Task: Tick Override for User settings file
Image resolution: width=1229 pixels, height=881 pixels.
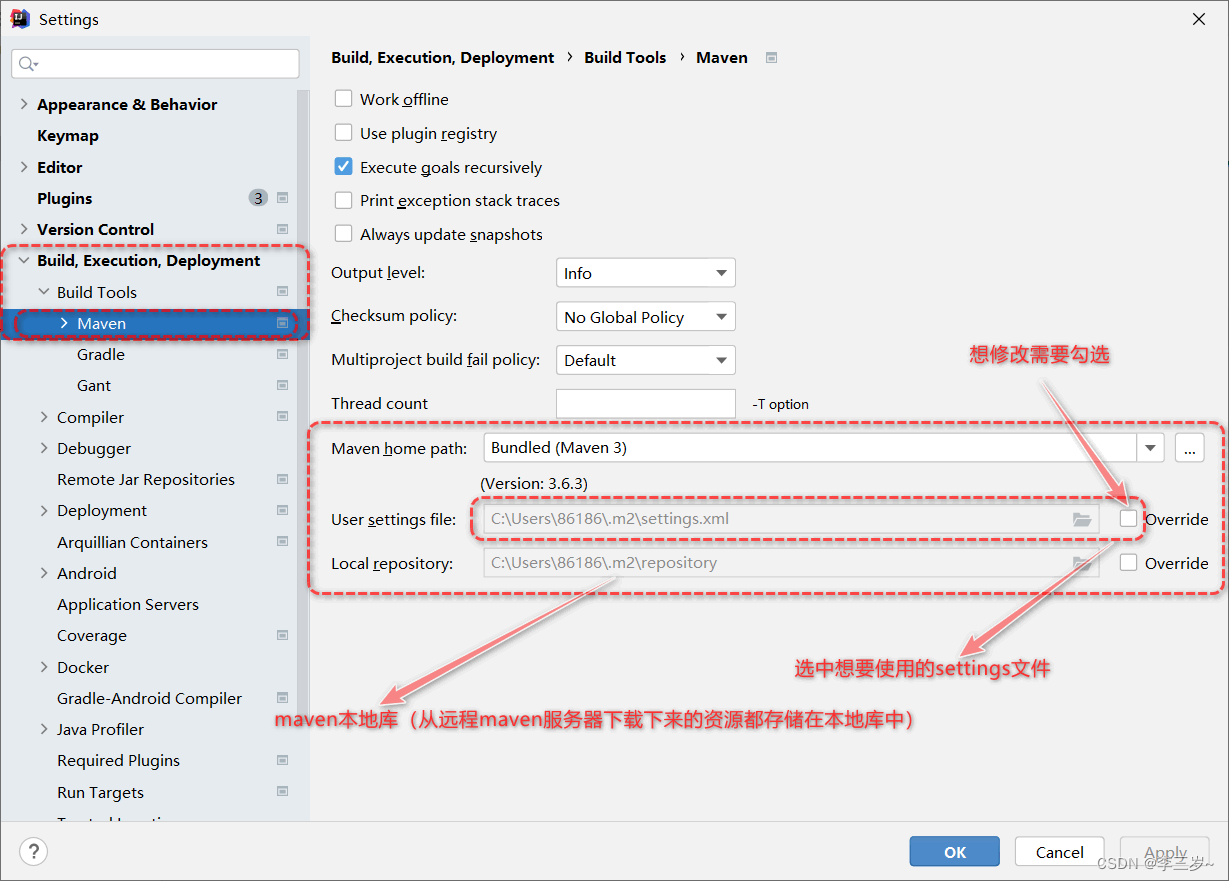Action: pyautogui.click(x=1129, y=519)
